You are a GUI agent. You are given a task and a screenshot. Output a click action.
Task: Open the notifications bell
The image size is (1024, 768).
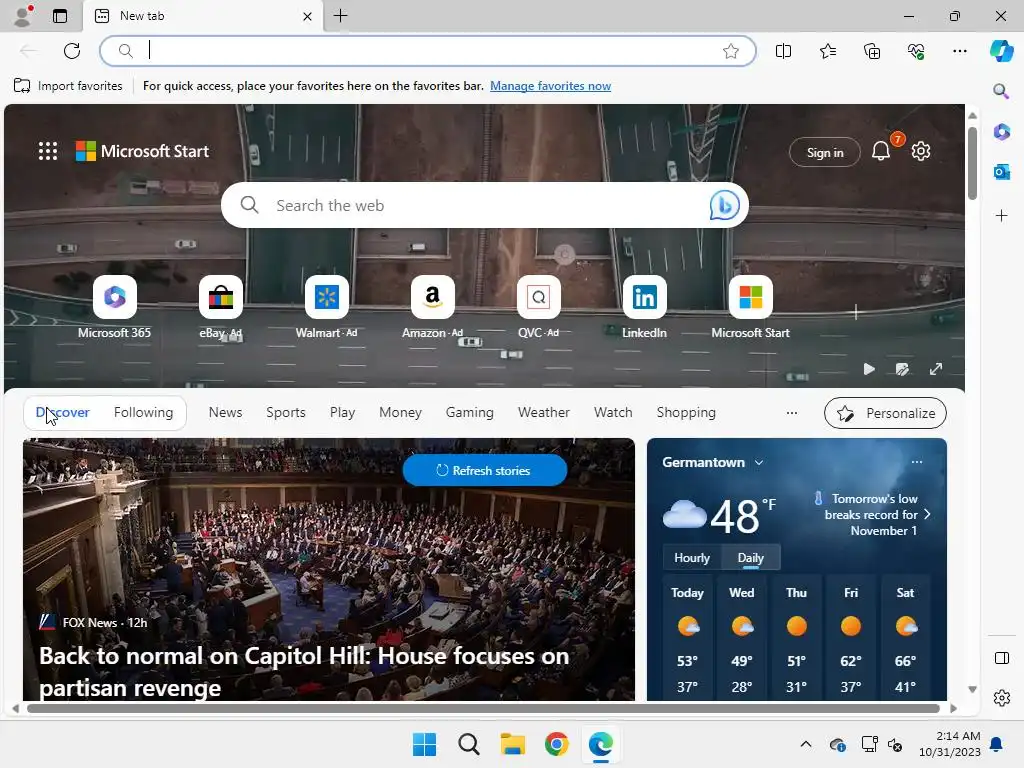tap(880, 152)
